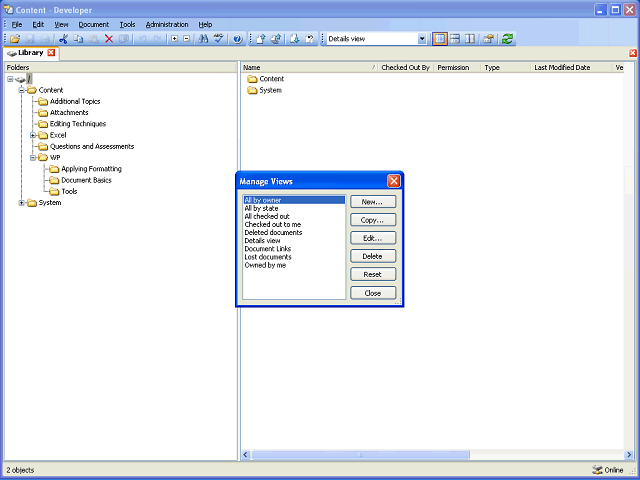Click the Edit... button
The width and height of the screenshot is (640, 480).
click(373, 238)
